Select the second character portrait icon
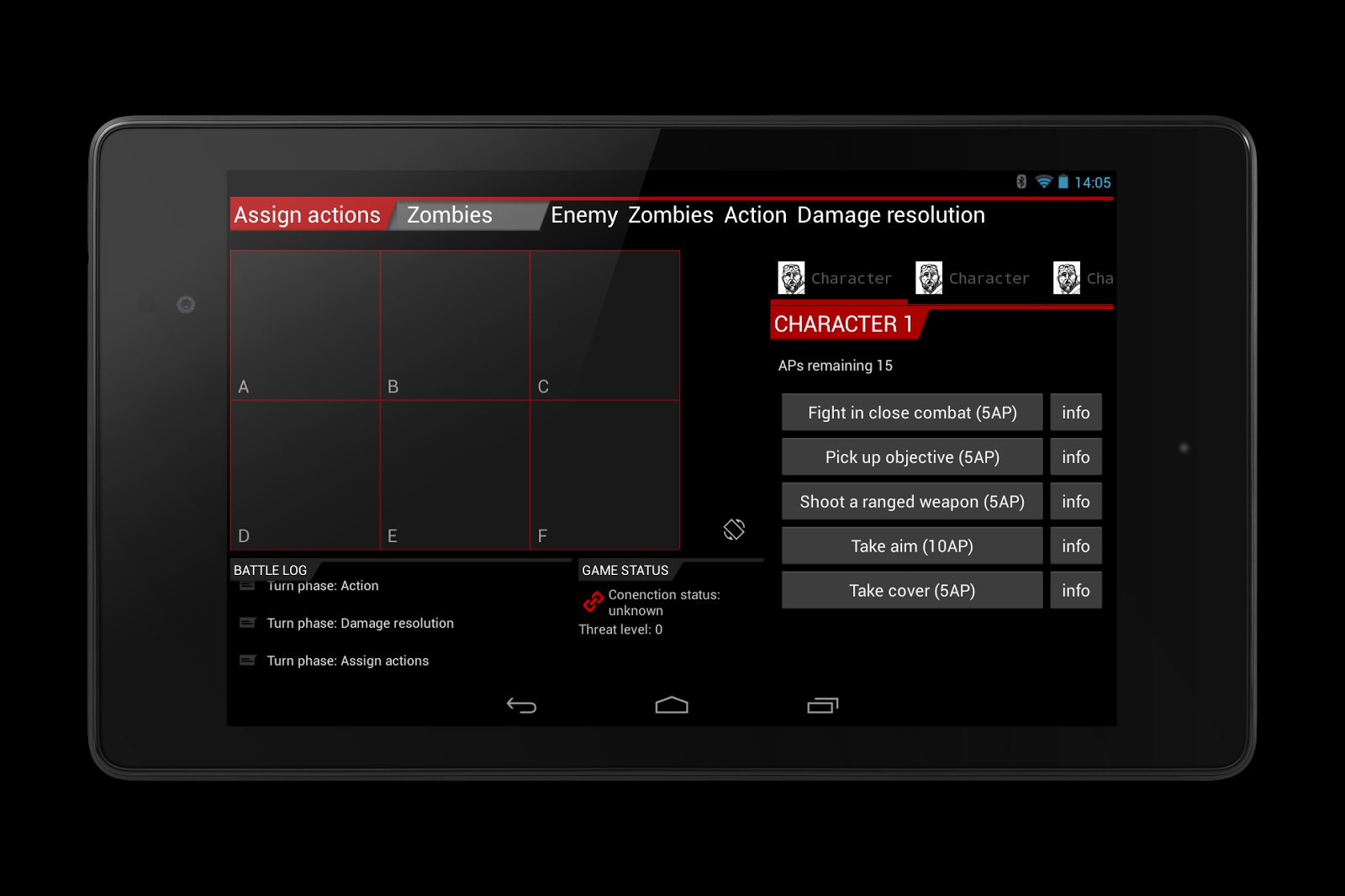 pyautogui.click(x=929, y=278)
